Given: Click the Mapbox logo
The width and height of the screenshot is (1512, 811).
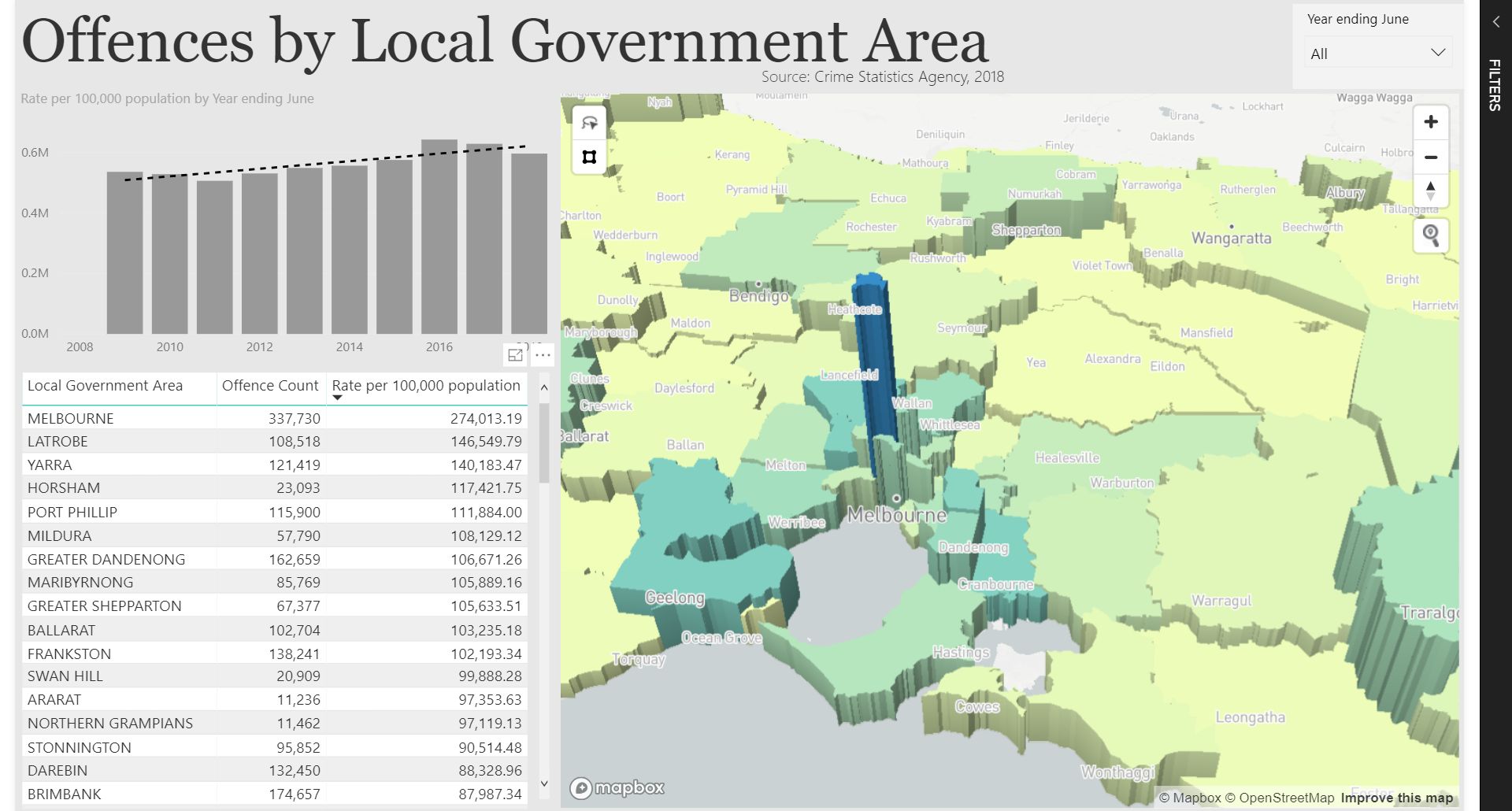Looking at the screenshot, I should [x=617, y=787].
